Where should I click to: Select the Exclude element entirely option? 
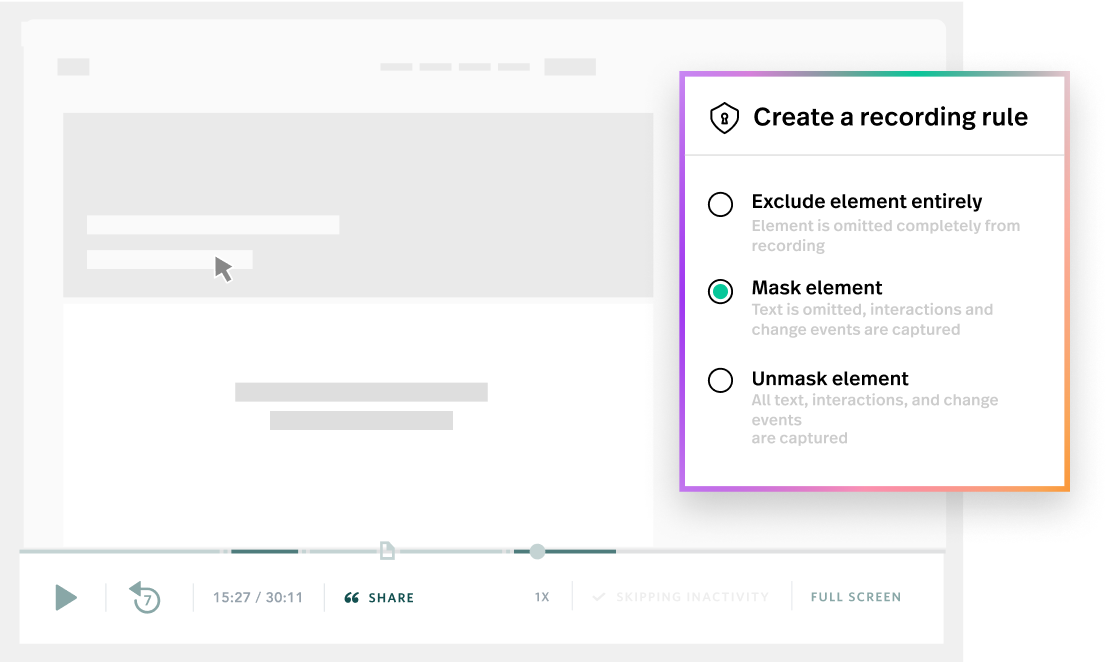coord(720,204)
